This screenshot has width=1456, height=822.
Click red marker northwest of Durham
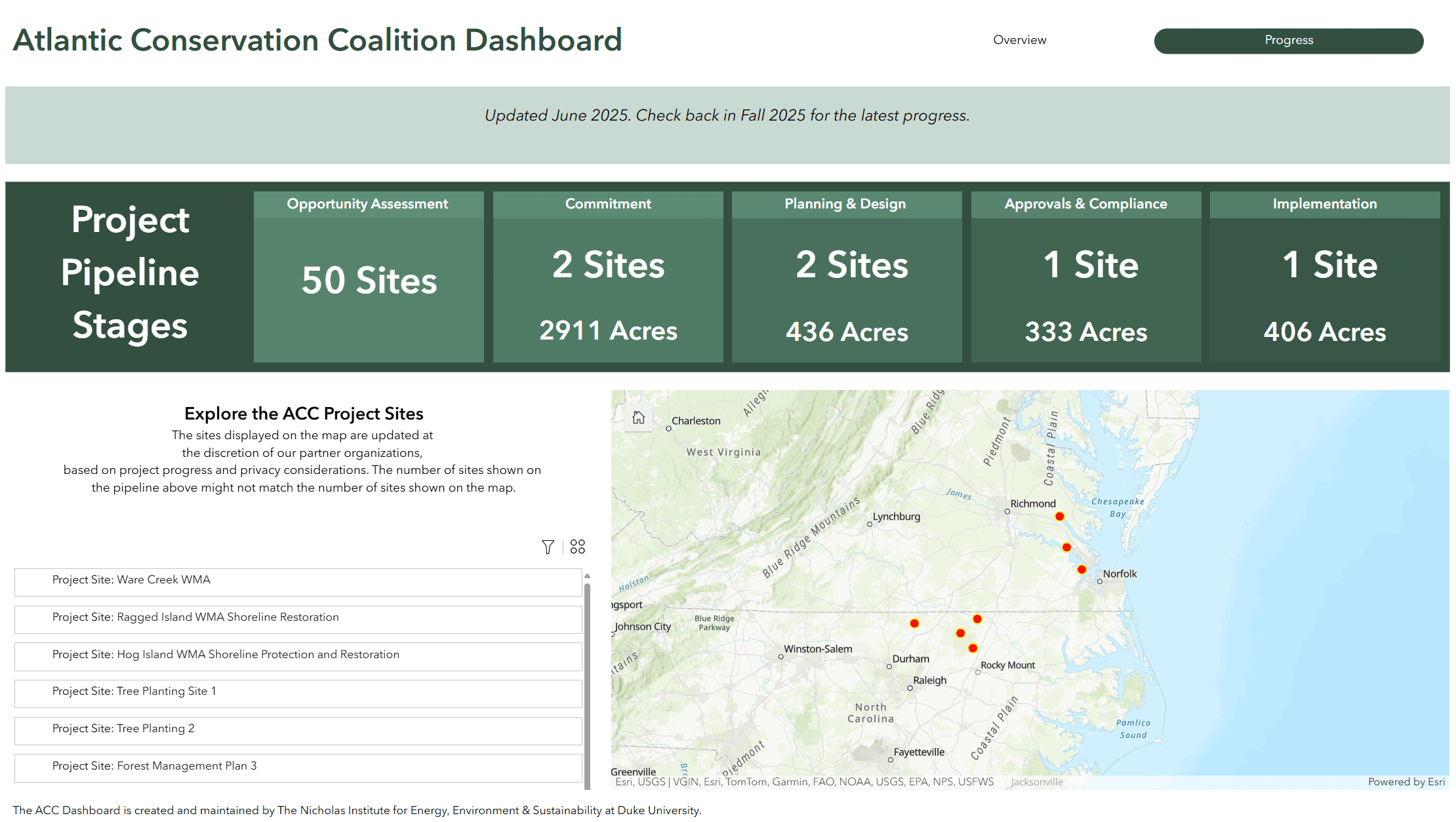point(914,623)
